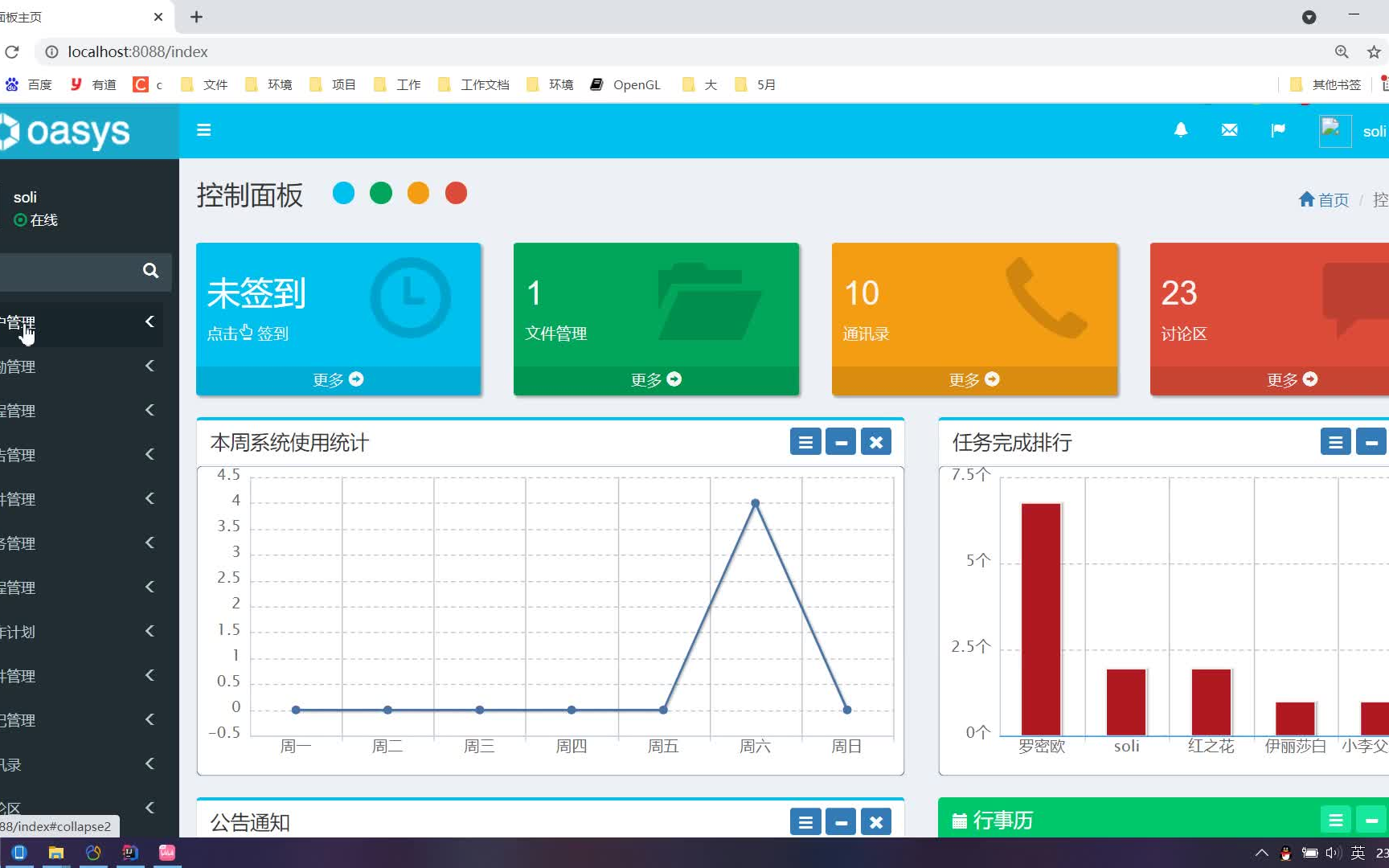
Task: Open the 工作文档 bookmark folder
Action: [x=473, y=84]
